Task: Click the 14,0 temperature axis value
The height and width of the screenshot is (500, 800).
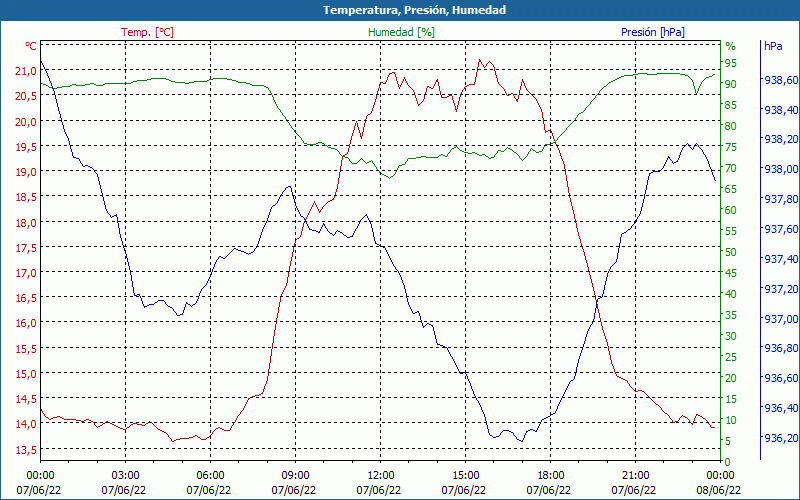Action: point(26,424)
